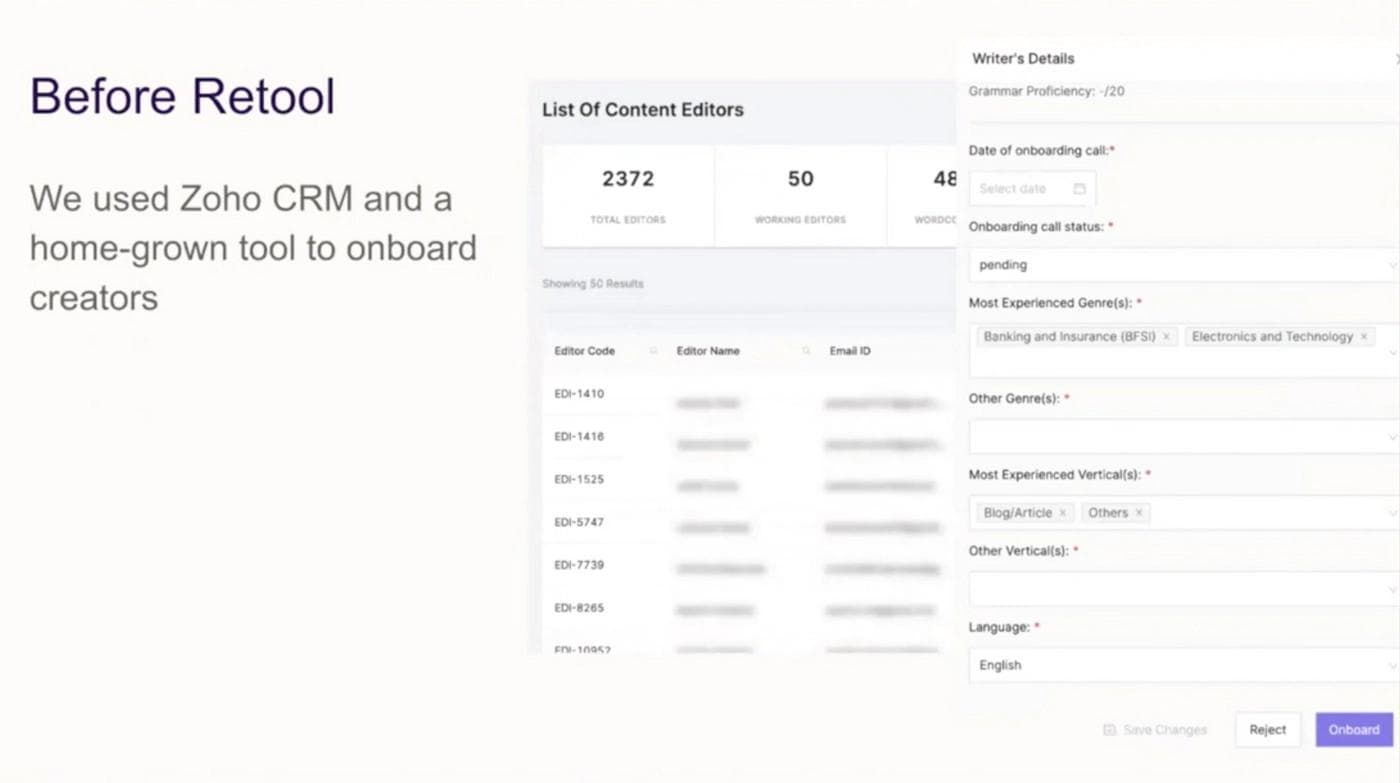Remove the Blog/Article vertical tag
Image resolution: width=1400 pixels, height=783 pixels.
tap(1062, 513)
